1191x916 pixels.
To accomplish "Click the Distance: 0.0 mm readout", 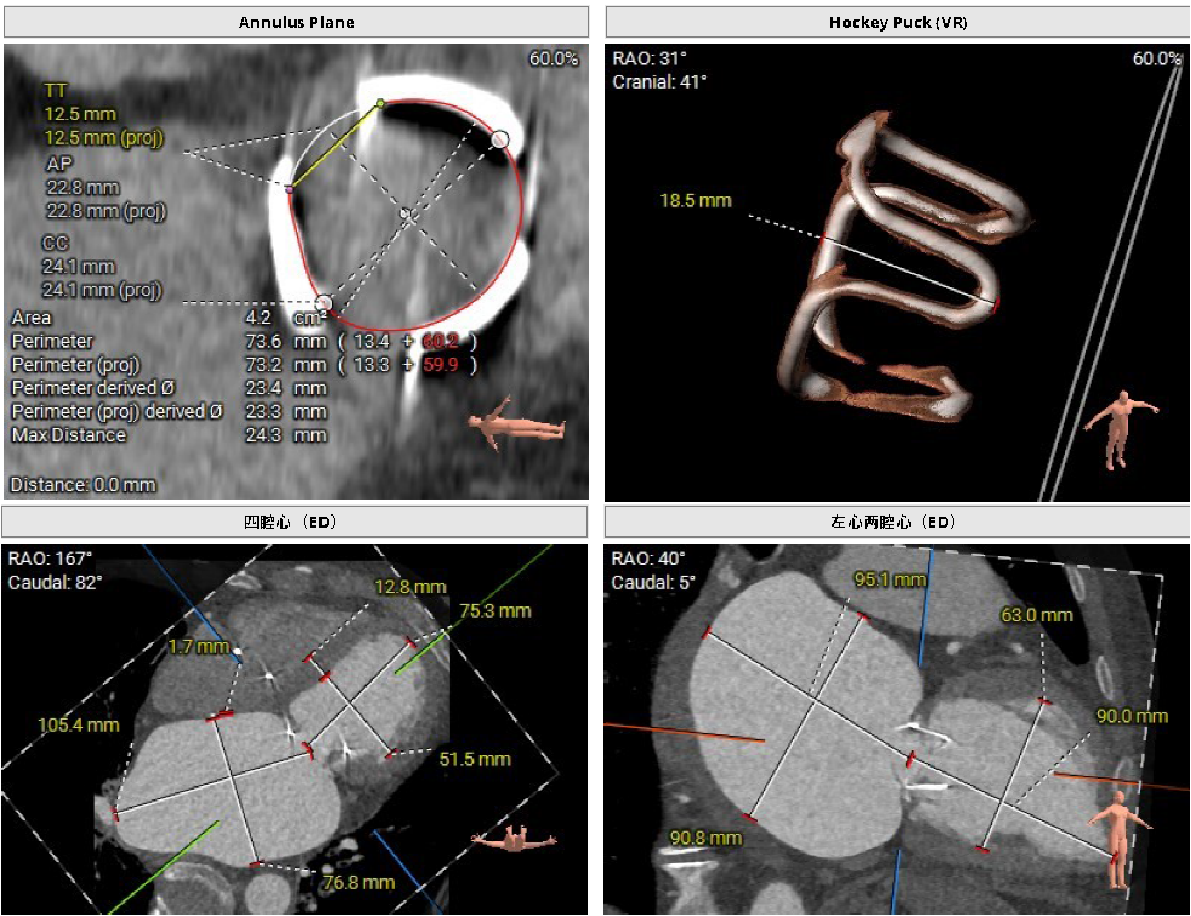I will (x=83, y=485).
